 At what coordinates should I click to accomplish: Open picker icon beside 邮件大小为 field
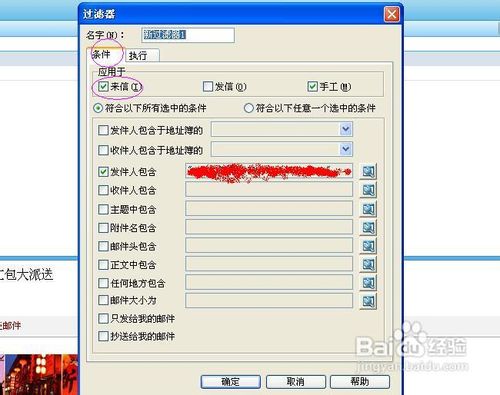[368, 301]
